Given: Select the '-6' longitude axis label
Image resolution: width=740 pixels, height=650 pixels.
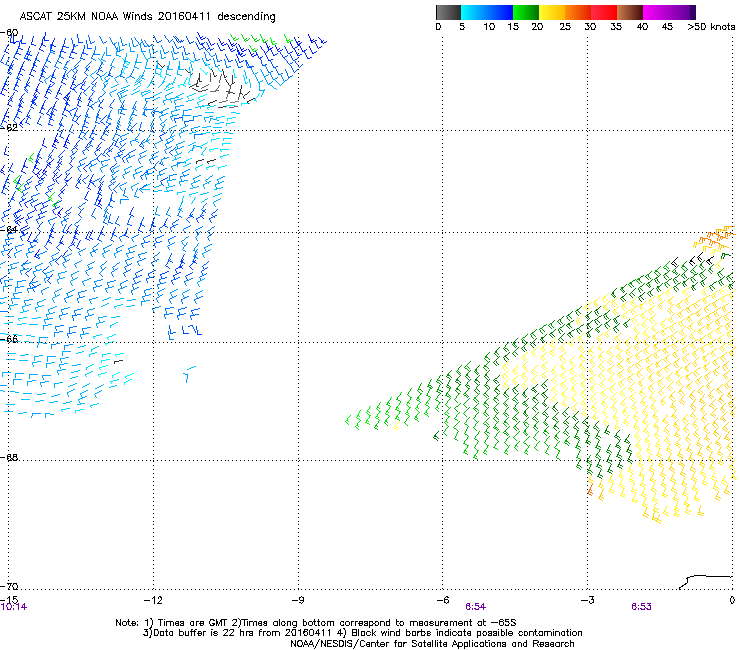Looking at the screenshot, I should 442,600.
